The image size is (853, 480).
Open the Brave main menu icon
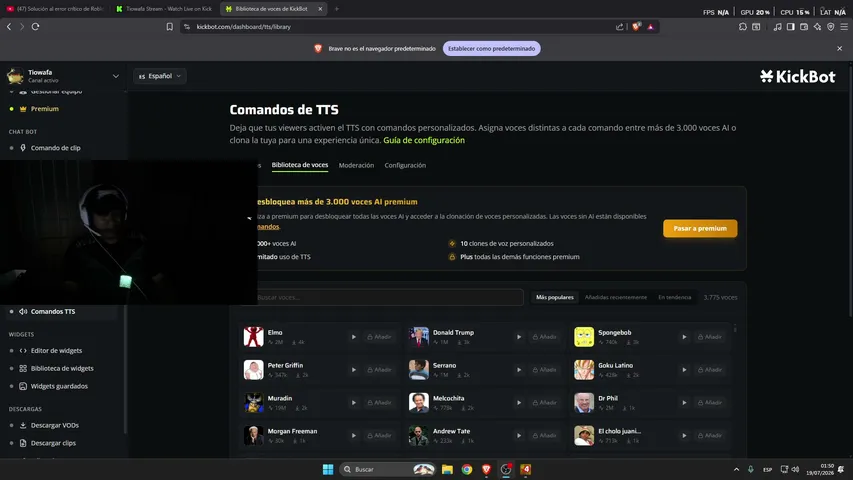[844, 27]
